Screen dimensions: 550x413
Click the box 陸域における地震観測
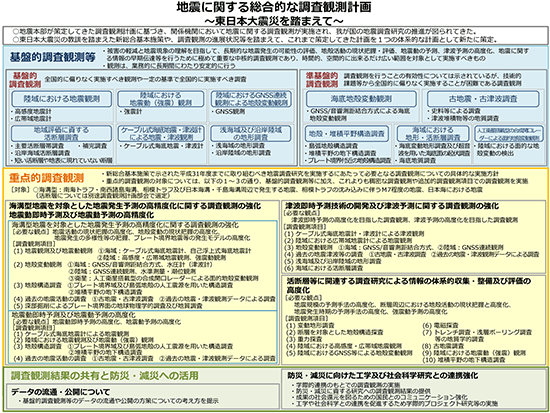(62, 99)
